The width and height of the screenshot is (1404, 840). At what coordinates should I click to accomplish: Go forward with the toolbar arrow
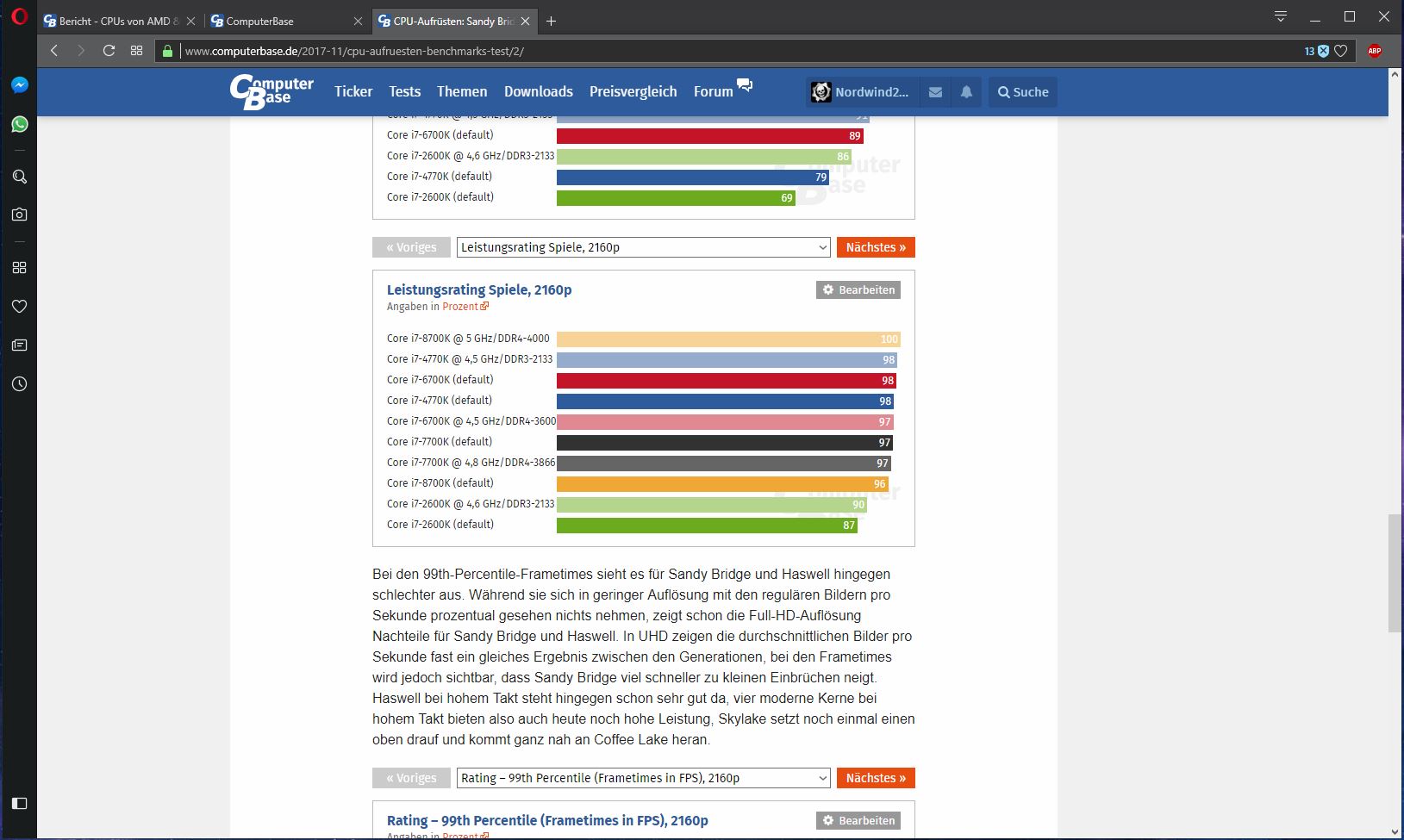click(x=81, y=51)
